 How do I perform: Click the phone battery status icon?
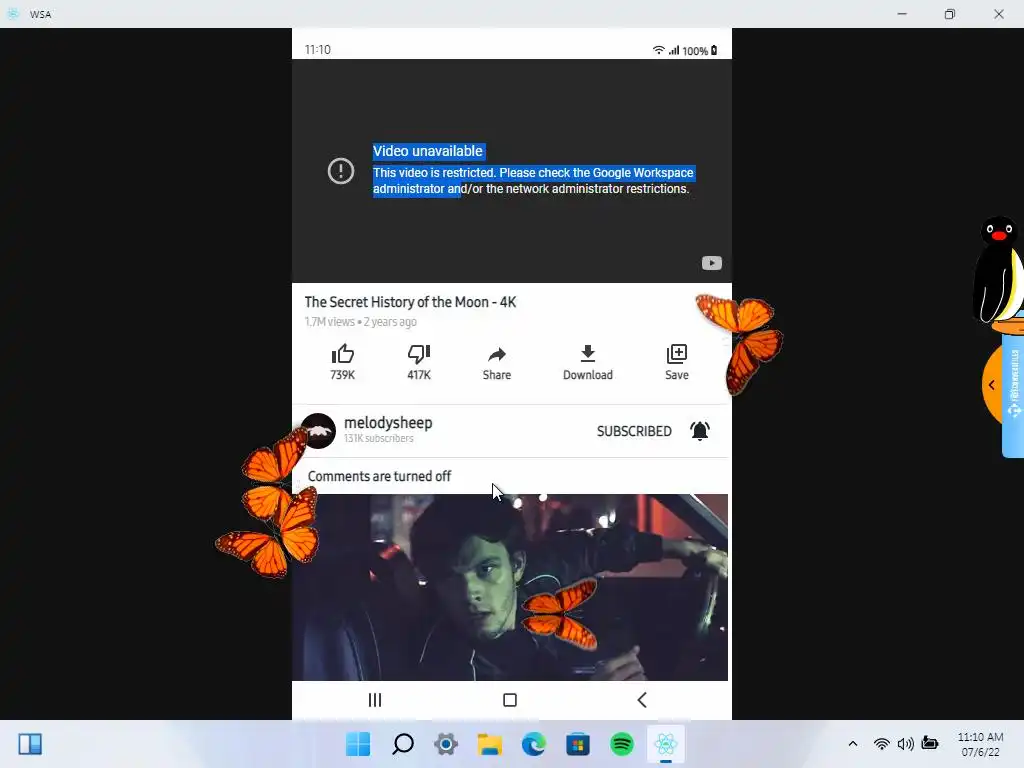pos(714,50)
